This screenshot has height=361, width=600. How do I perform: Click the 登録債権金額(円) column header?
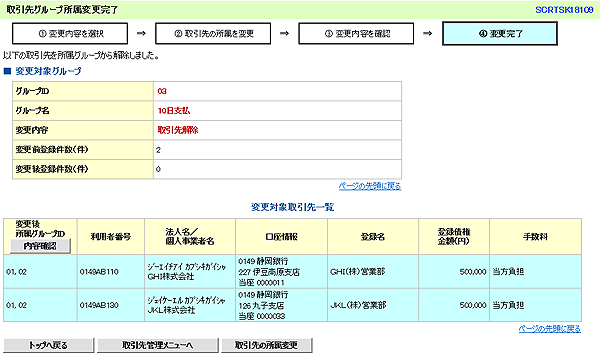pyautogui.click(x=454, y=237)
